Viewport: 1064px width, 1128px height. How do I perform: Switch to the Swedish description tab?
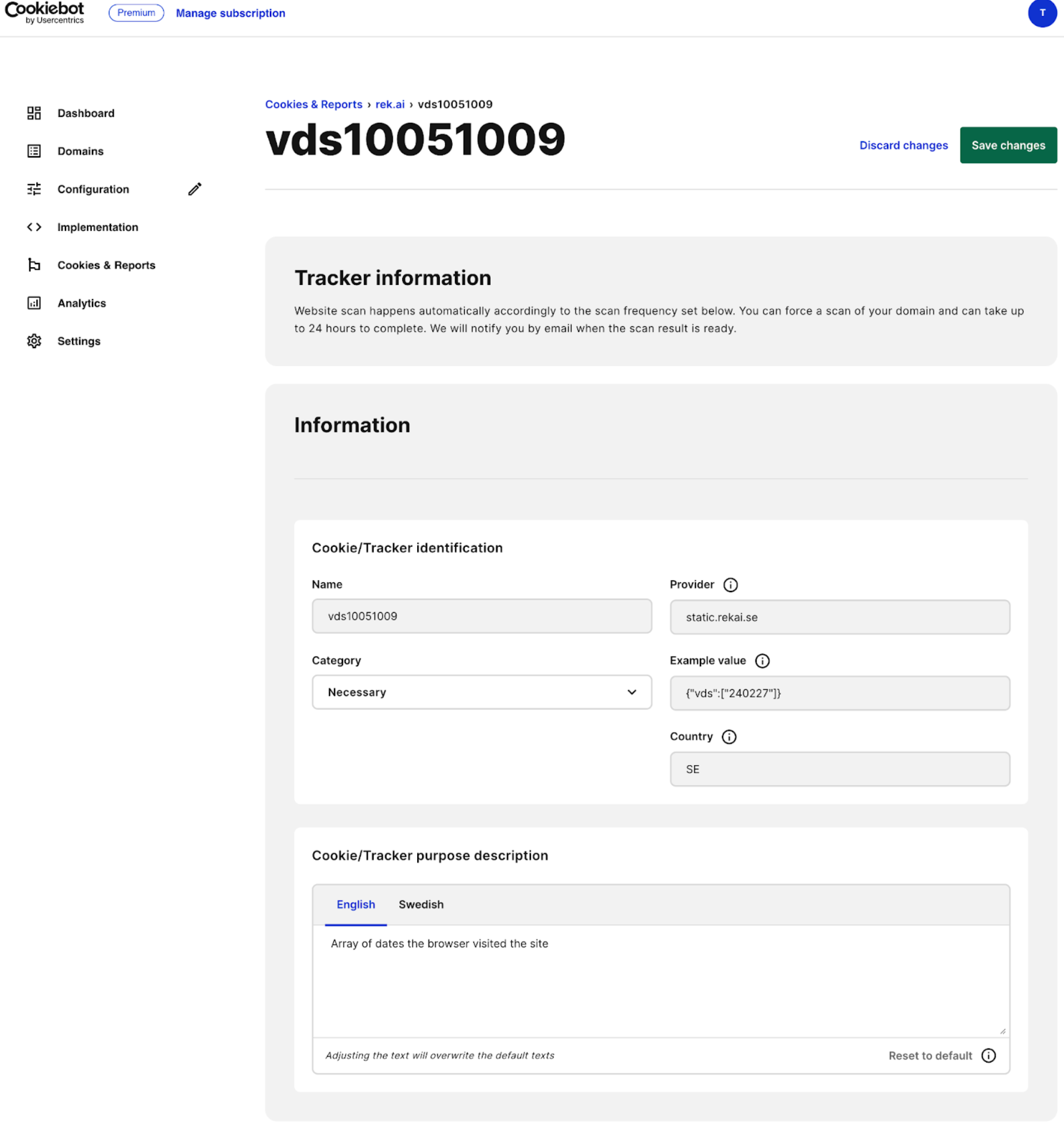coord(421,905)
